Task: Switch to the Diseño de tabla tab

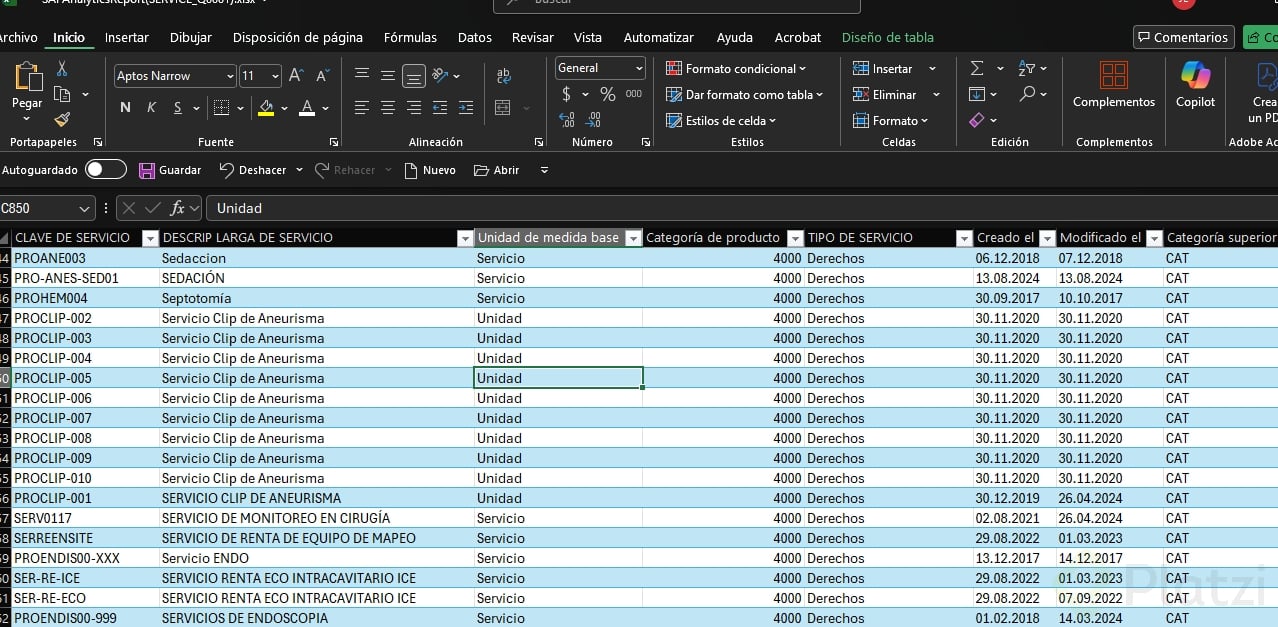Action: click(x=887, y=37)
